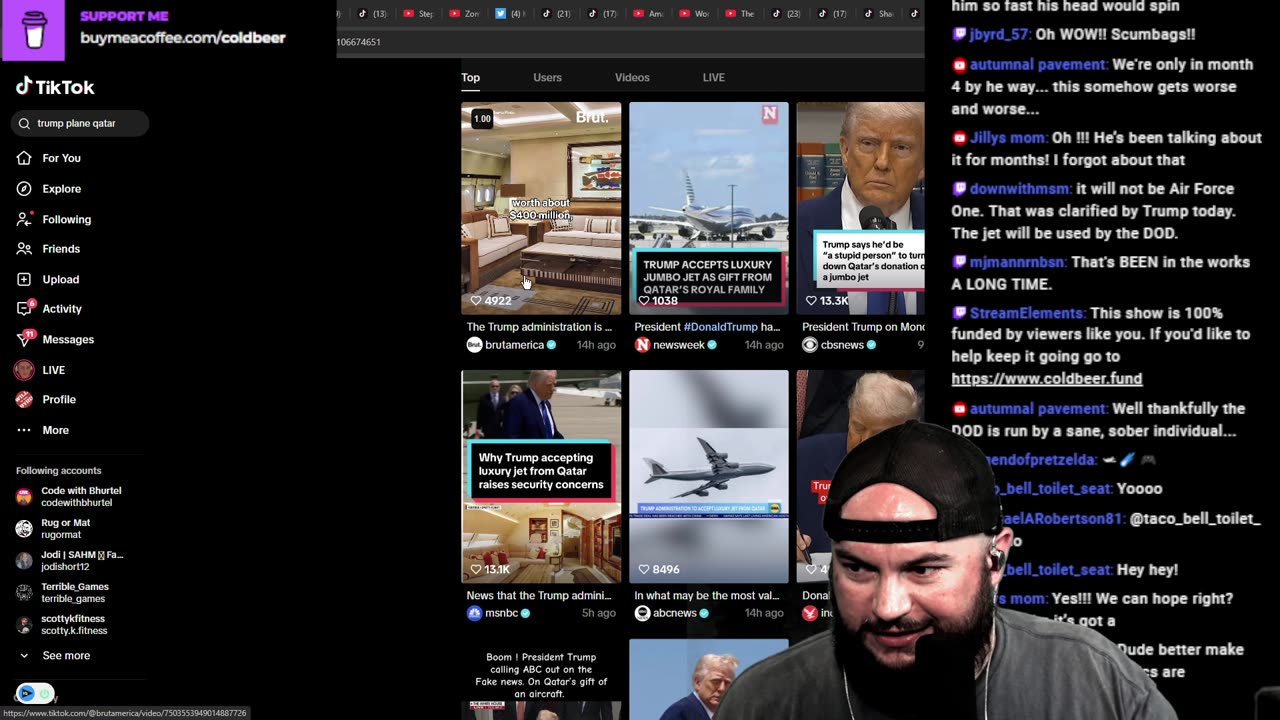Viewport: 1280px width, 720px height.
Task: Switch to YouTube Wor browser tab
Action: coord(694,14)
